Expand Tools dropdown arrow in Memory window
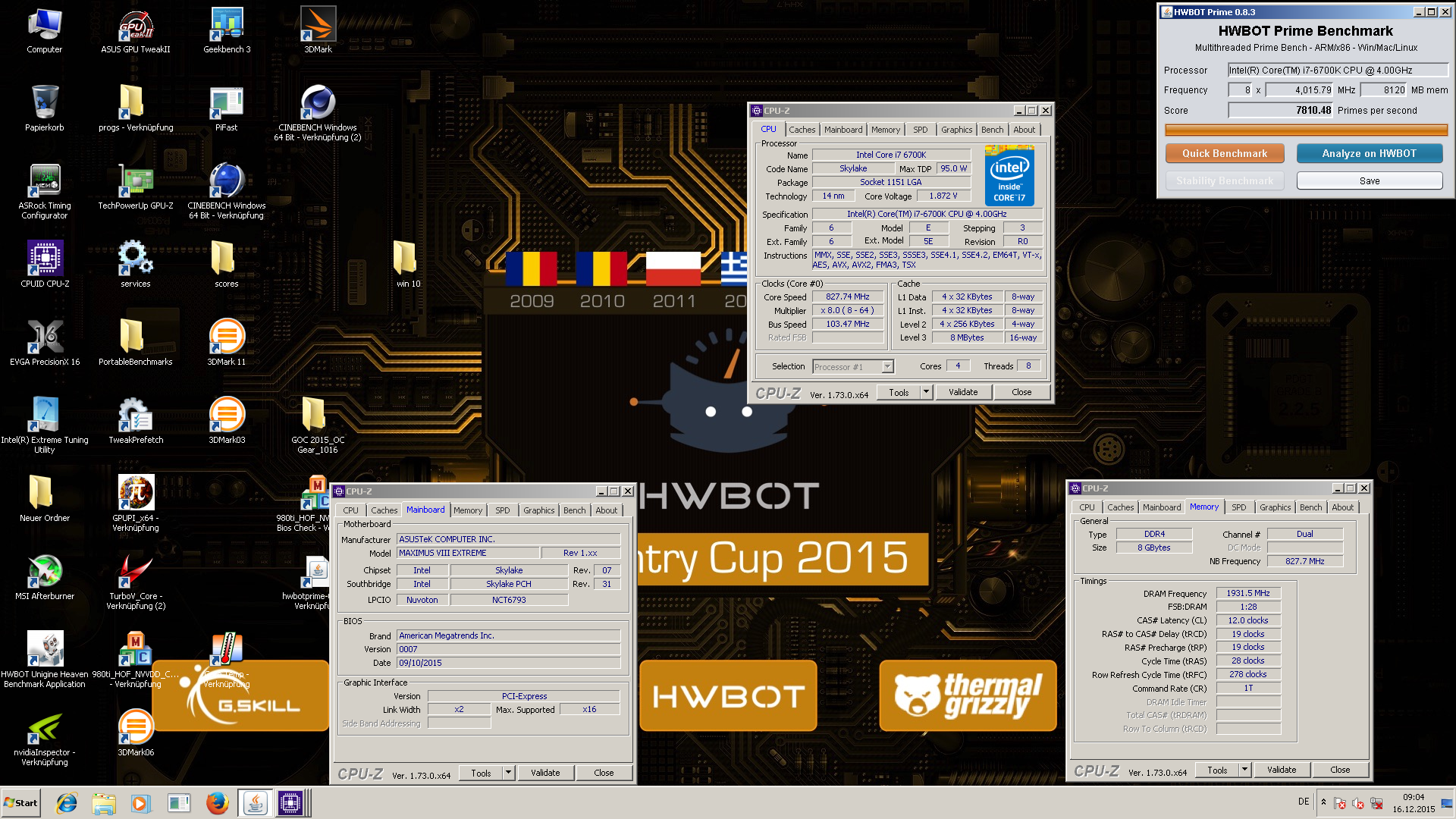The image size is (1456, 819). (x=1244, y=770)
